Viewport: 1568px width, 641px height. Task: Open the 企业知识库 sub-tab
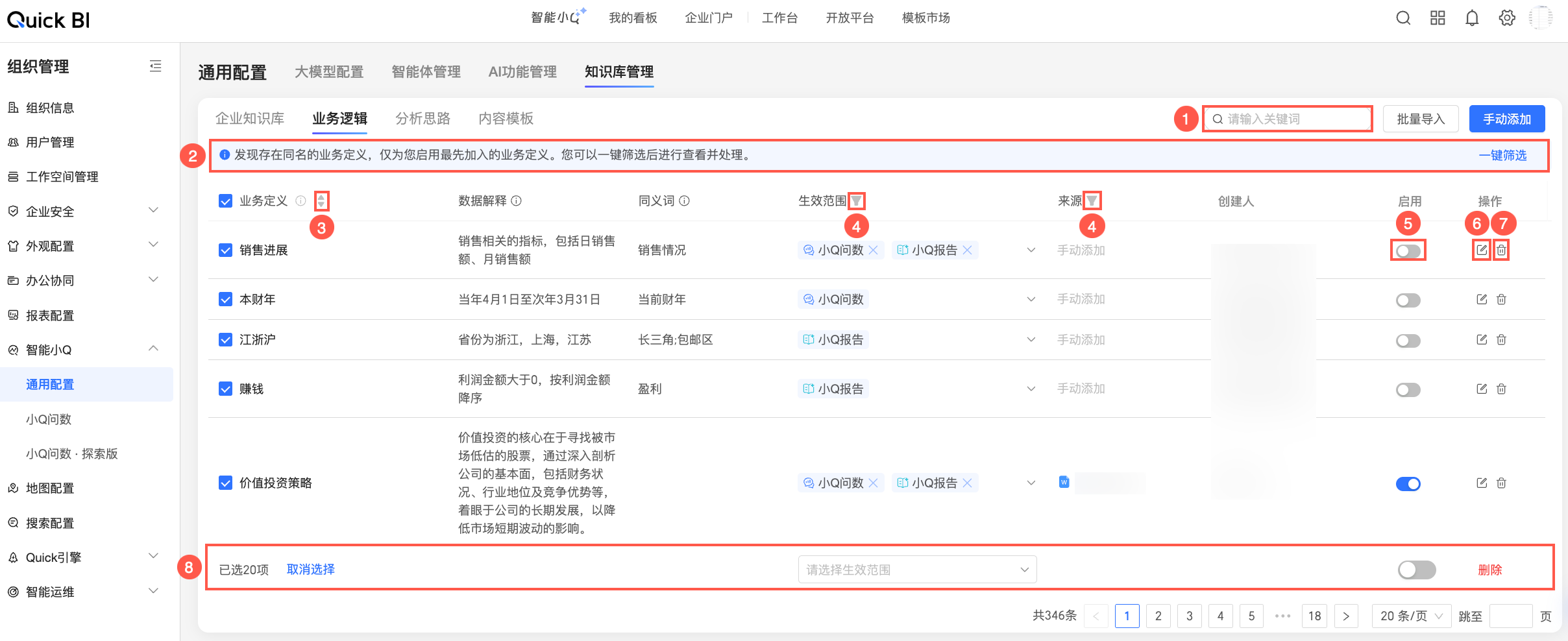pyautogui.click(x=250, y=119)
